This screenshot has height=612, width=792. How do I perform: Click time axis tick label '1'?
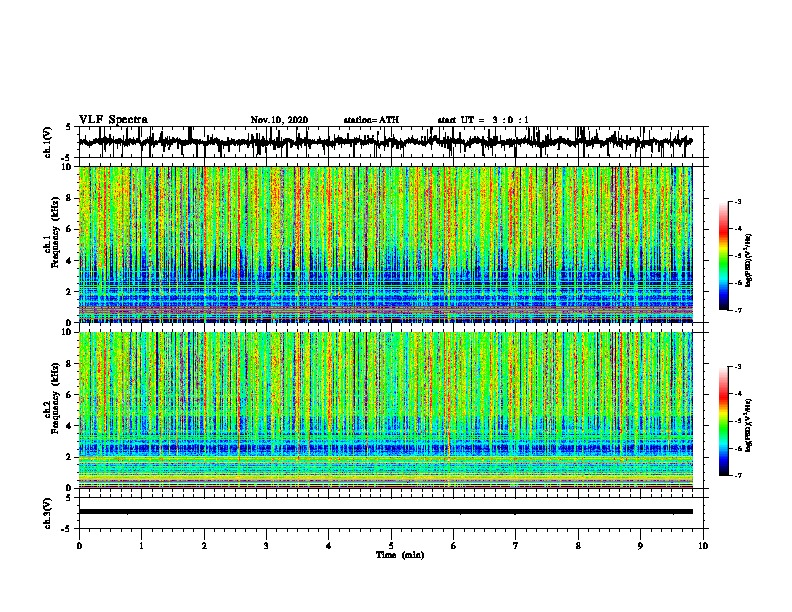point(141,546)
